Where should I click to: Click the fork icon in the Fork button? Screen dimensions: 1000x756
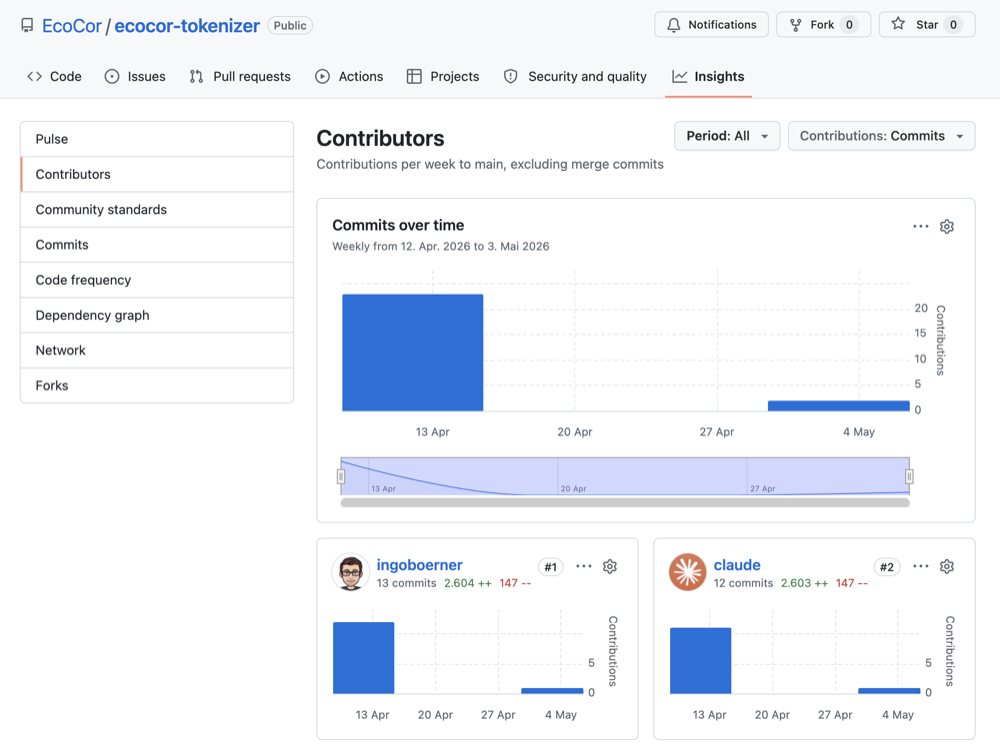pos(795,25)
